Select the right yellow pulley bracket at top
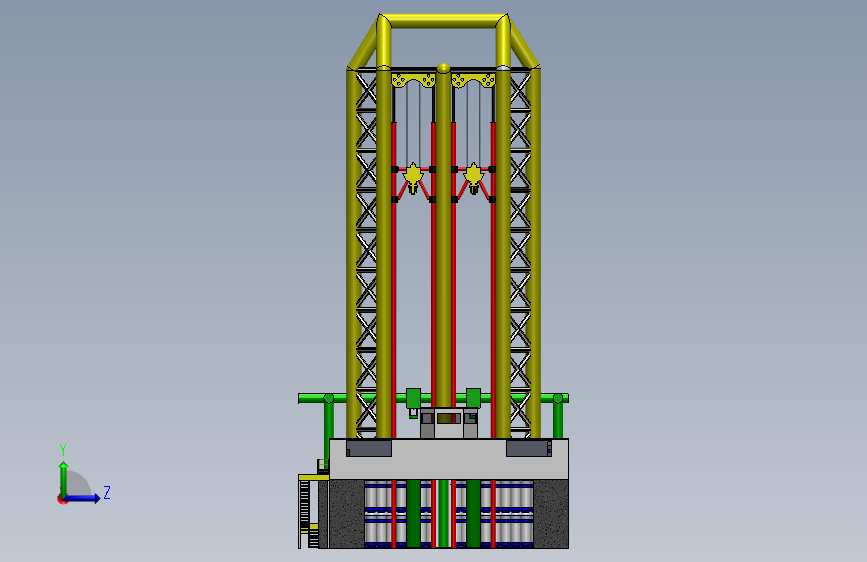867x562 pixels. click(473, 80)
